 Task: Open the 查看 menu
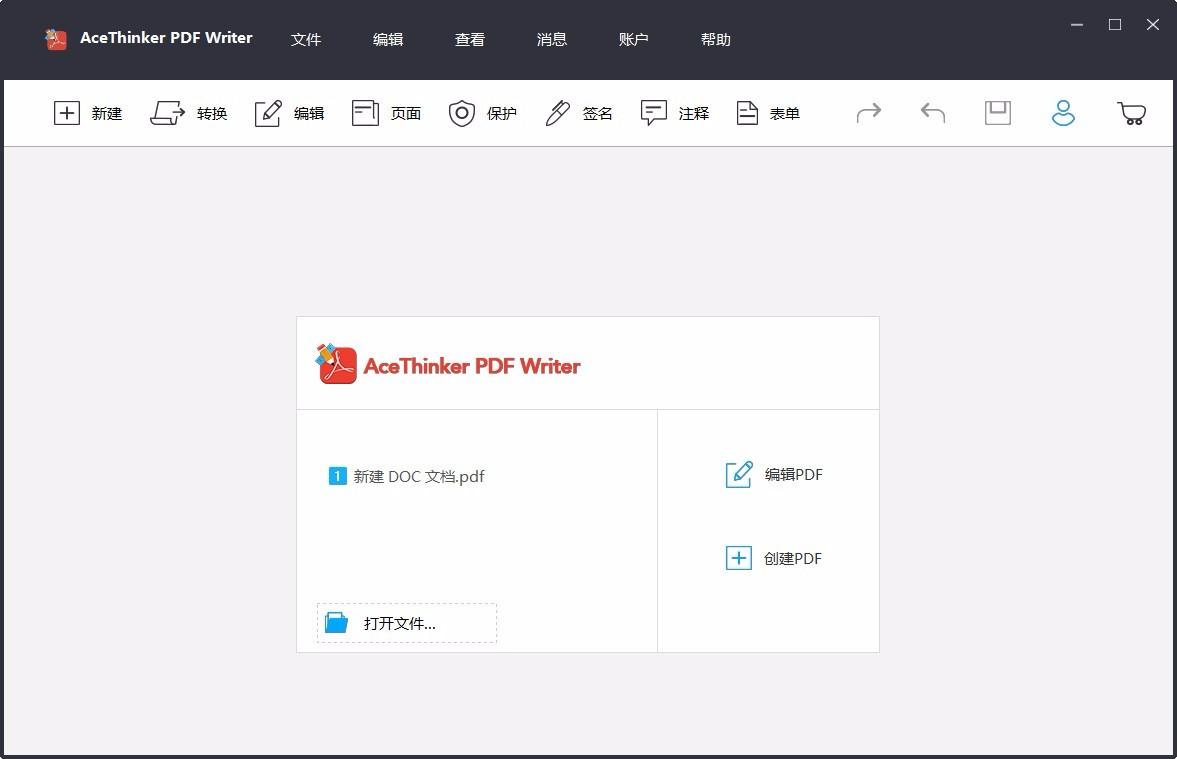(x=470, y=39)
